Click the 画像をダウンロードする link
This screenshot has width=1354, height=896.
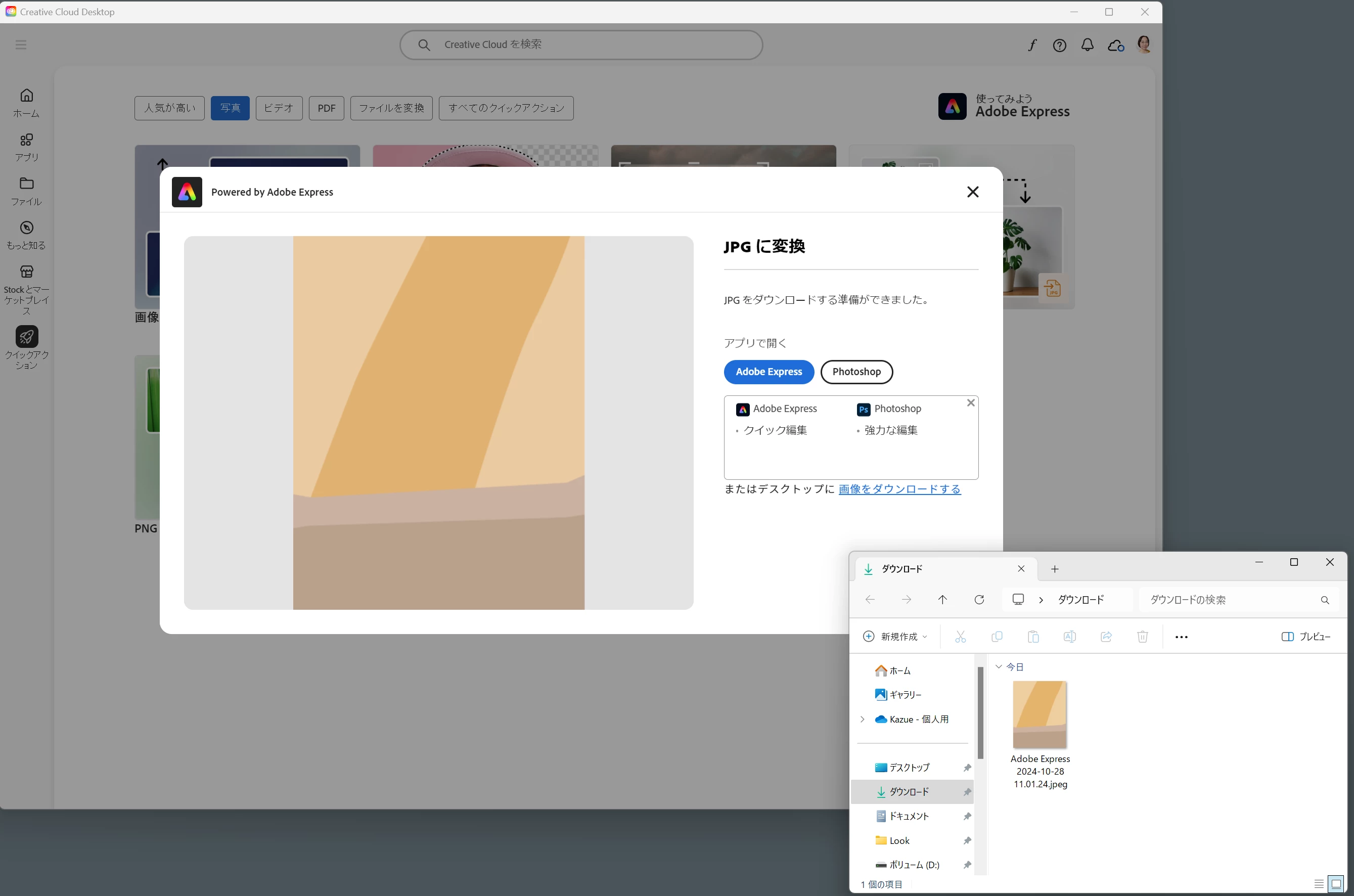click(x=899, y=489)
